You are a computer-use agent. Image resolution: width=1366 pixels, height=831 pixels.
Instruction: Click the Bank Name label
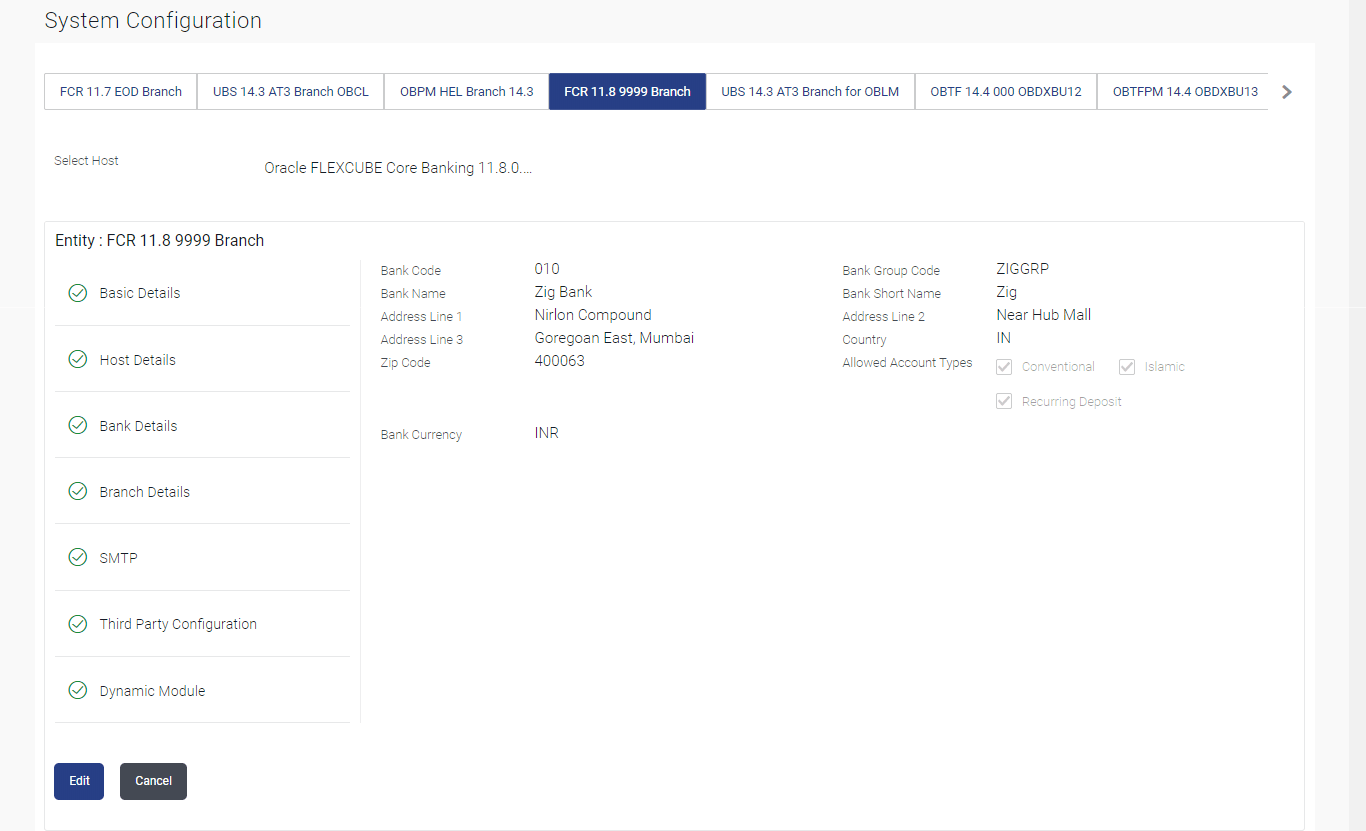413,294
